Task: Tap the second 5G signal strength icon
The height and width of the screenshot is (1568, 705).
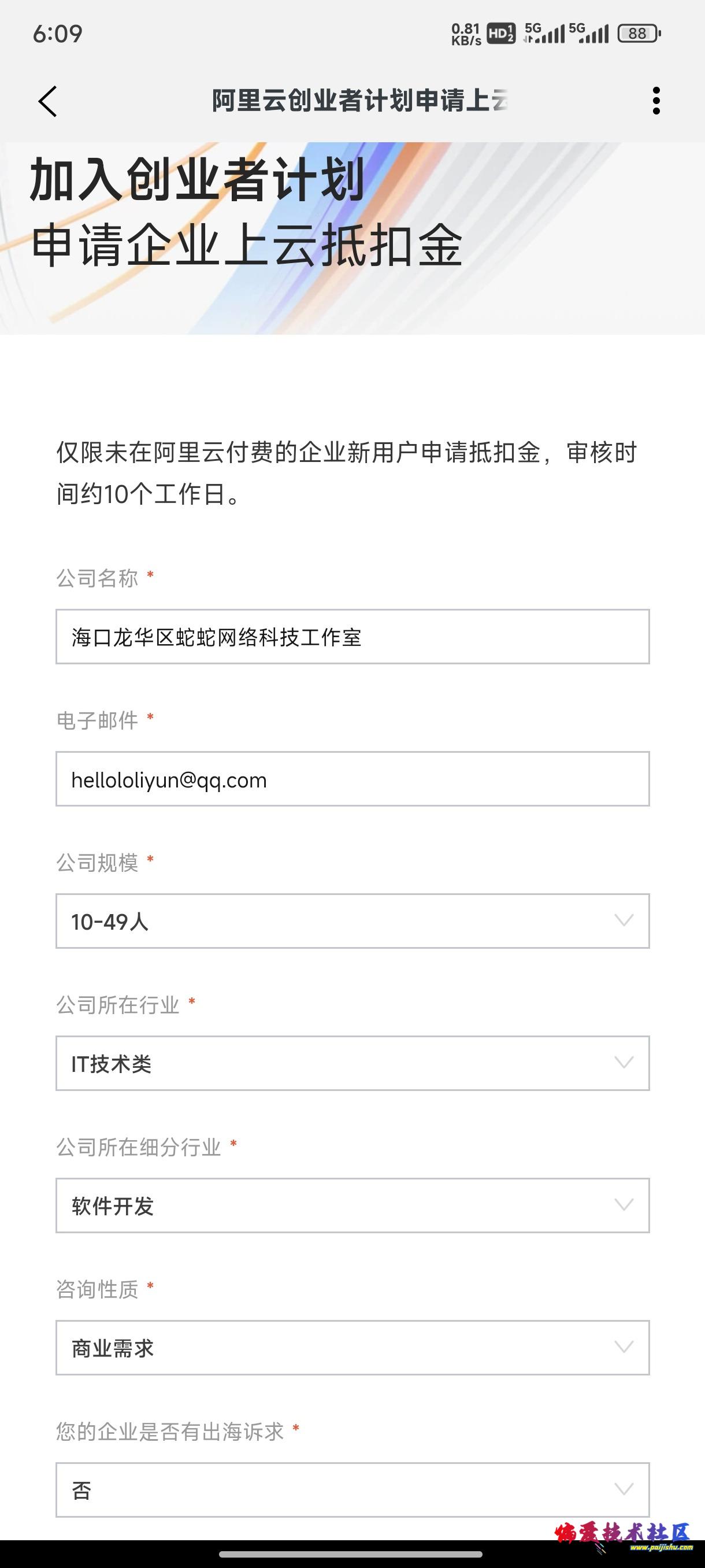Action: point(588,34)
